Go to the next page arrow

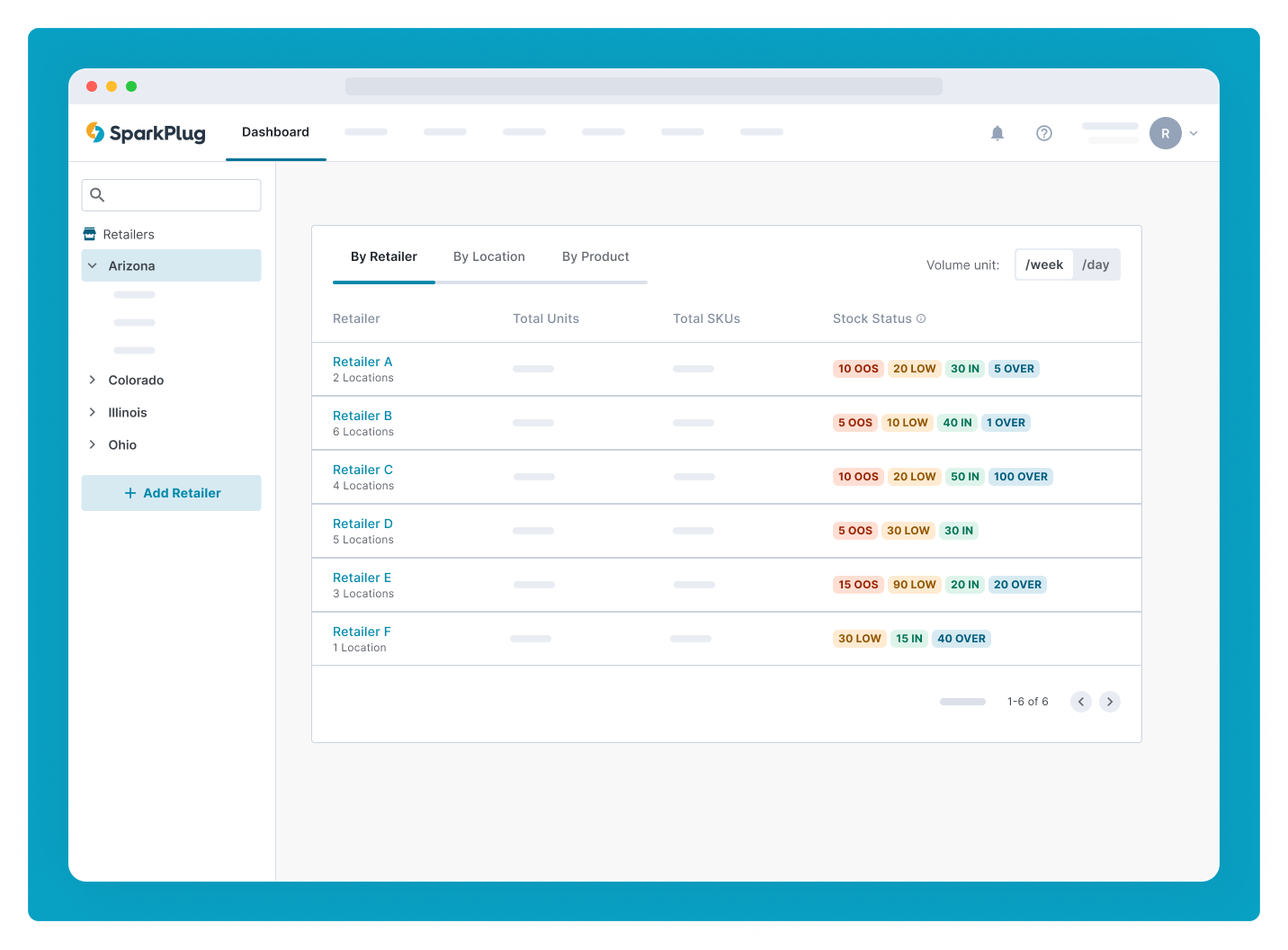[1110, 702]
